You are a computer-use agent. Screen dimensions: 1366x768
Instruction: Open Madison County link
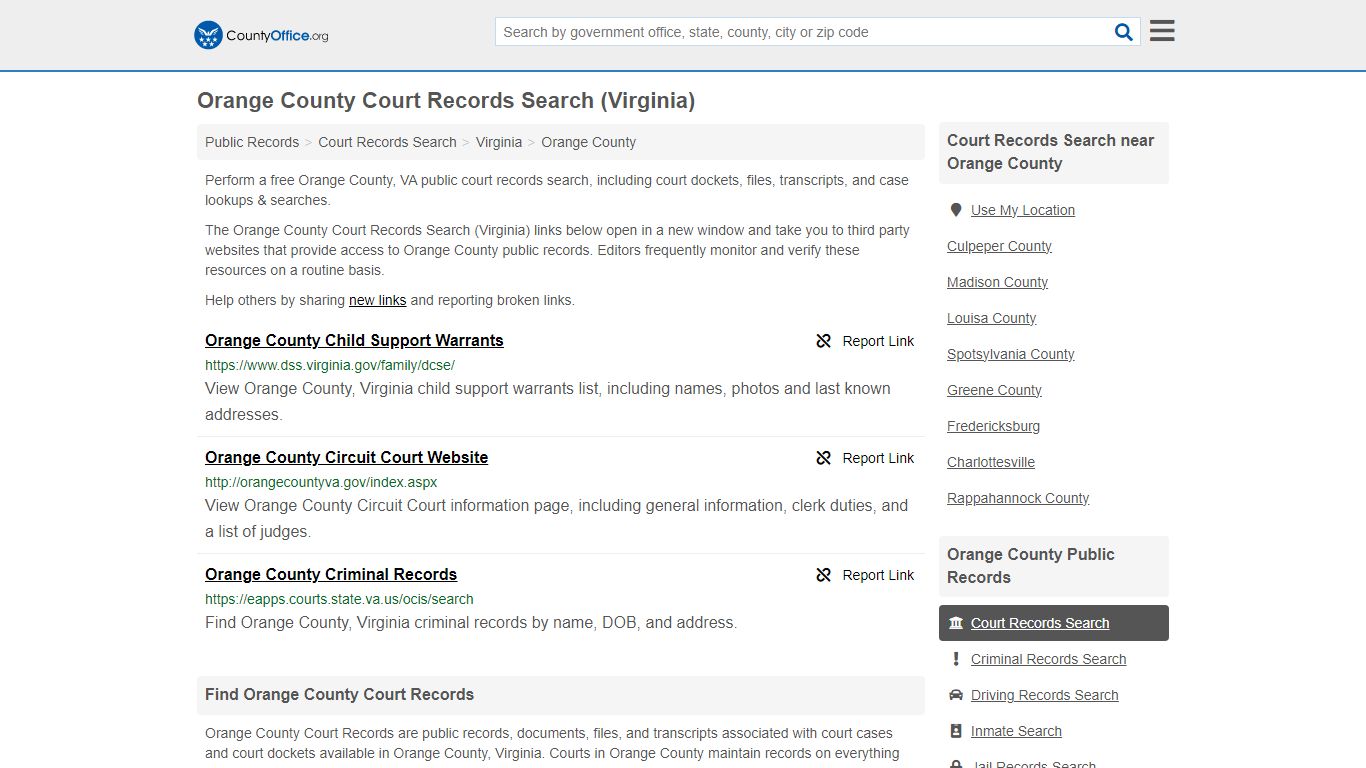pyautogui.click(x=997, y=282)
